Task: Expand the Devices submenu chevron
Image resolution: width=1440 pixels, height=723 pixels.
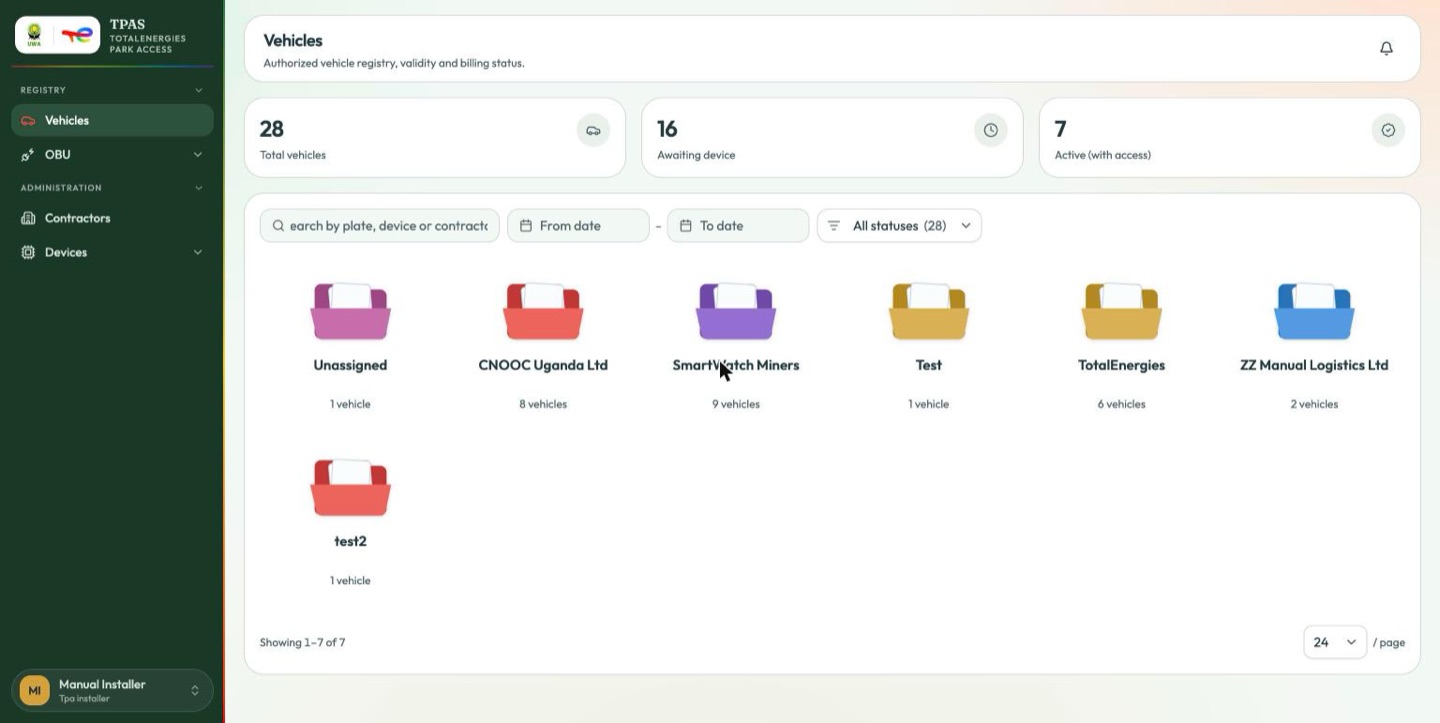Action: 198,252
